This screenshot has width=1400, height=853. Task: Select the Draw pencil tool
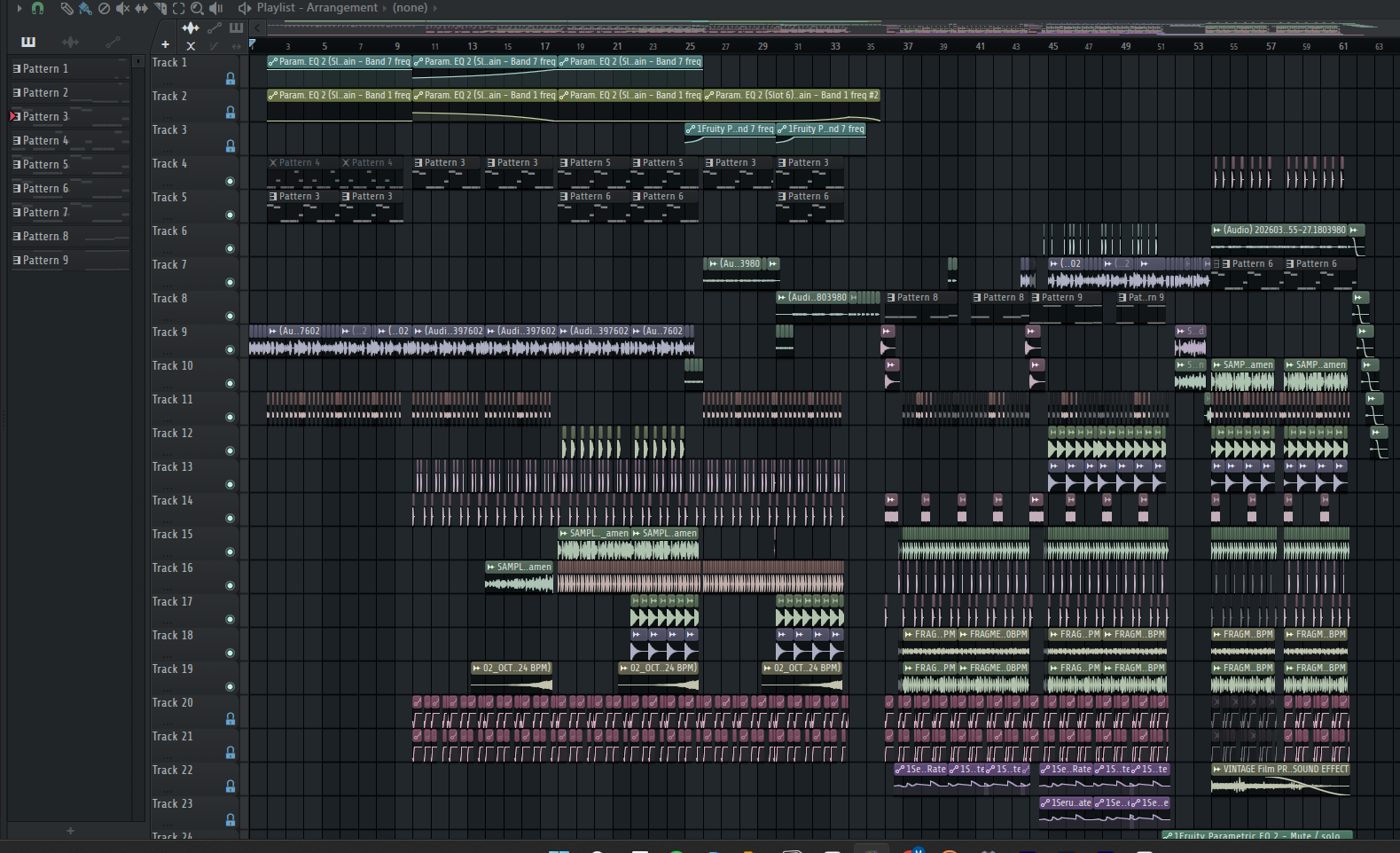click(x=66, y=8)
